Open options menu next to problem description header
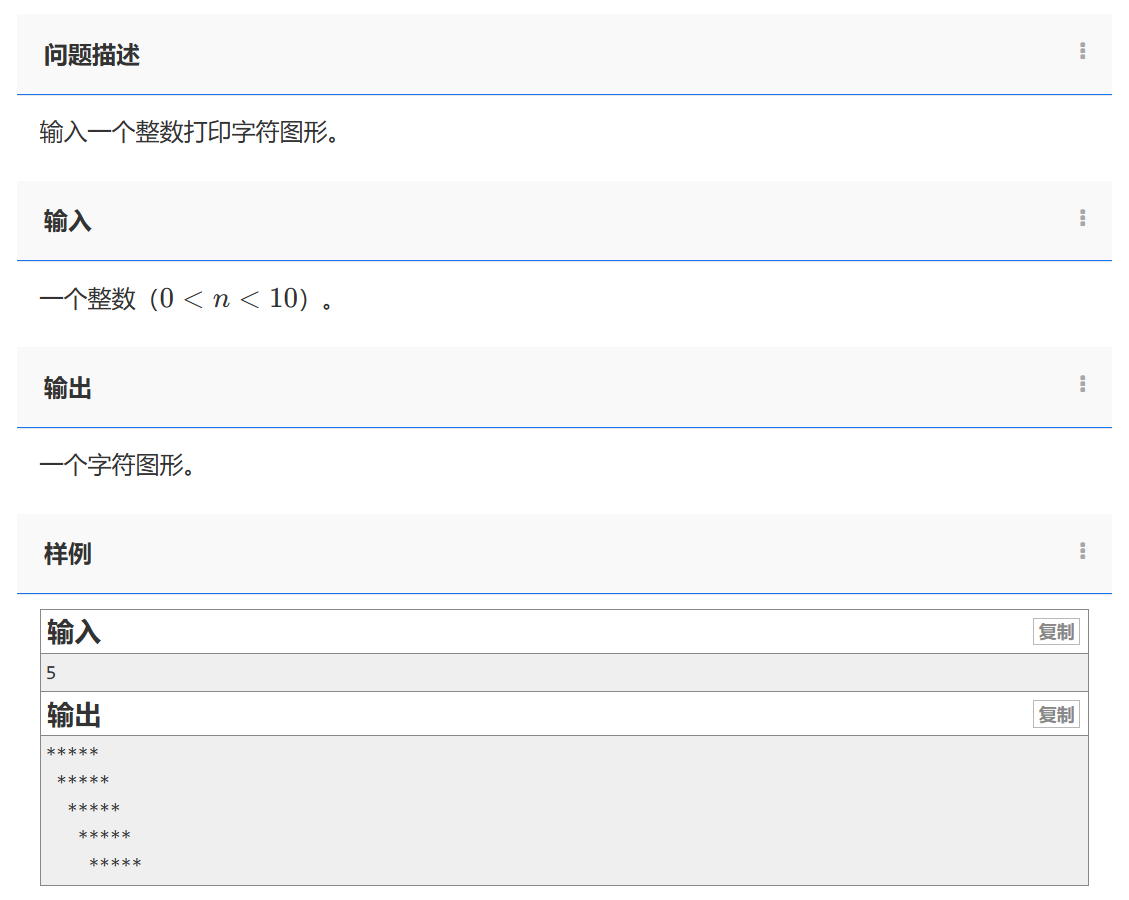Image resolution: width=1129 pixels, height=900 pixels. pyautogui.click(x=1081, y=50)
